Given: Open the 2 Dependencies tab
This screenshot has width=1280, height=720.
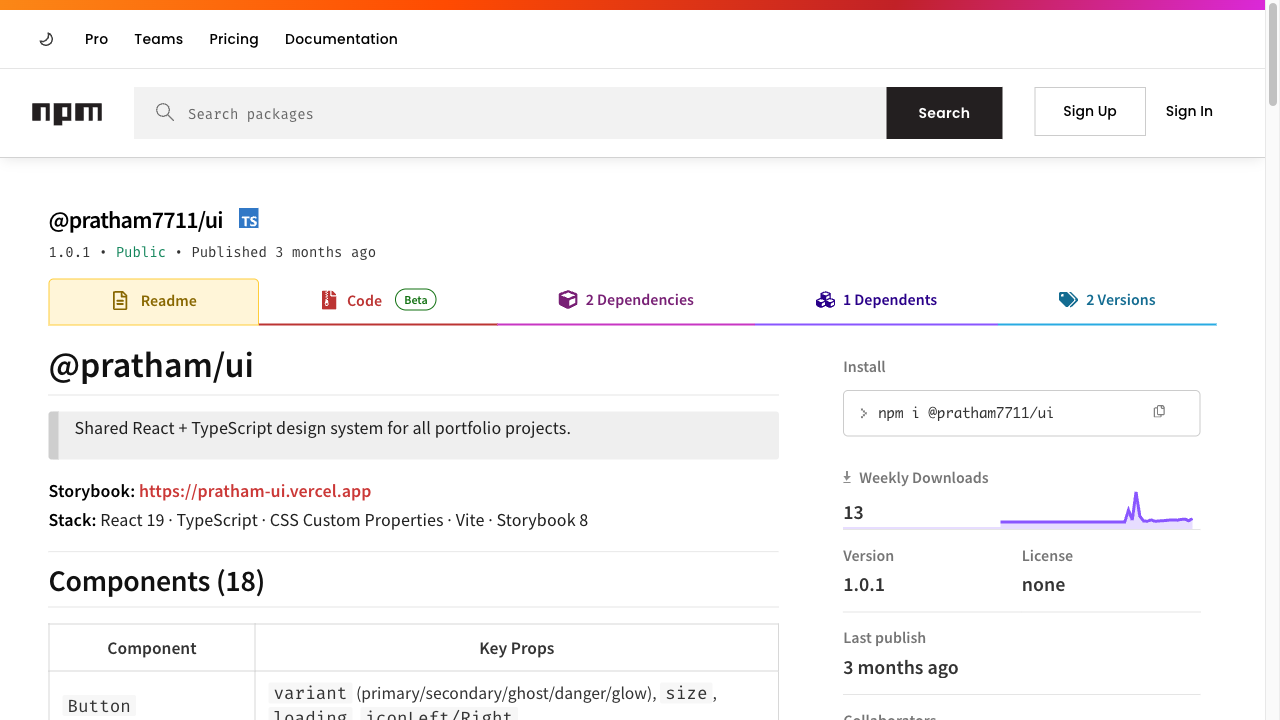Looking at the screenshot, I should tap(626, 300).
